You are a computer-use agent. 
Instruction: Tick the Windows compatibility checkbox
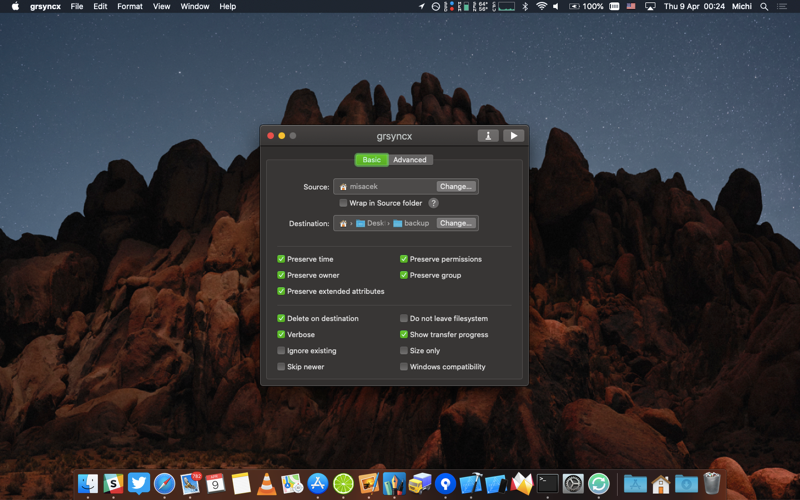point(404,367)
